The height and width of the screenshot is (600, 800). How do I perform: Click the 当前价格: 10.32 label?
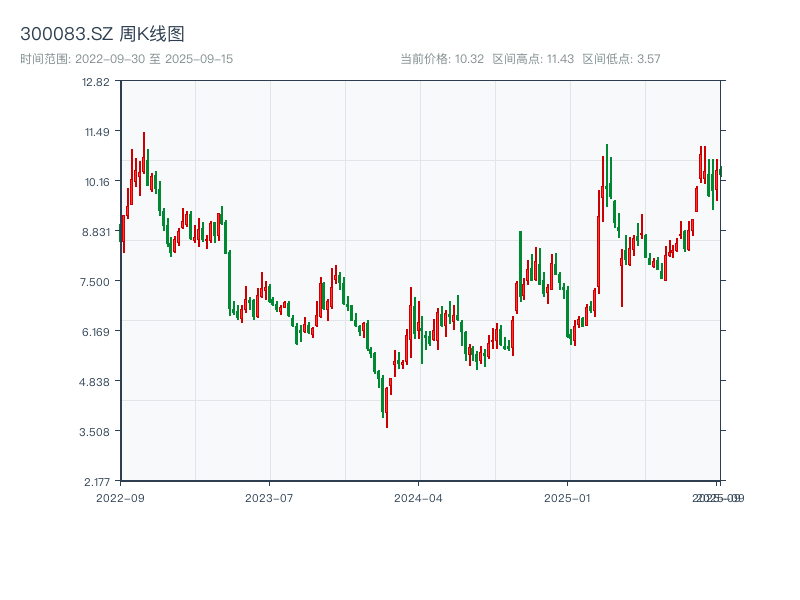click(442, 59)
